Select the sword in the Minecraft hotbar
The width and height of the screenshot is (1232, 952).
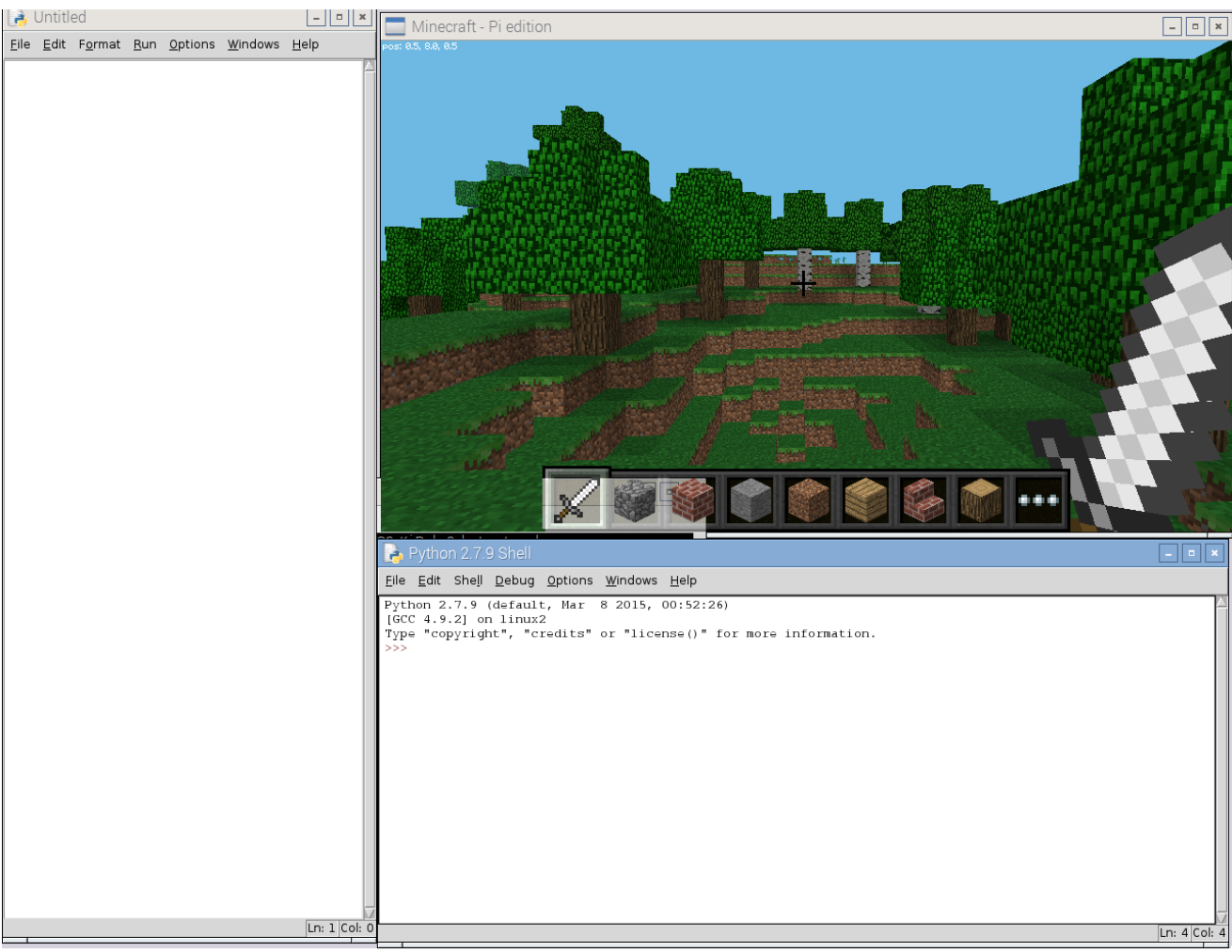pos(576,500)
